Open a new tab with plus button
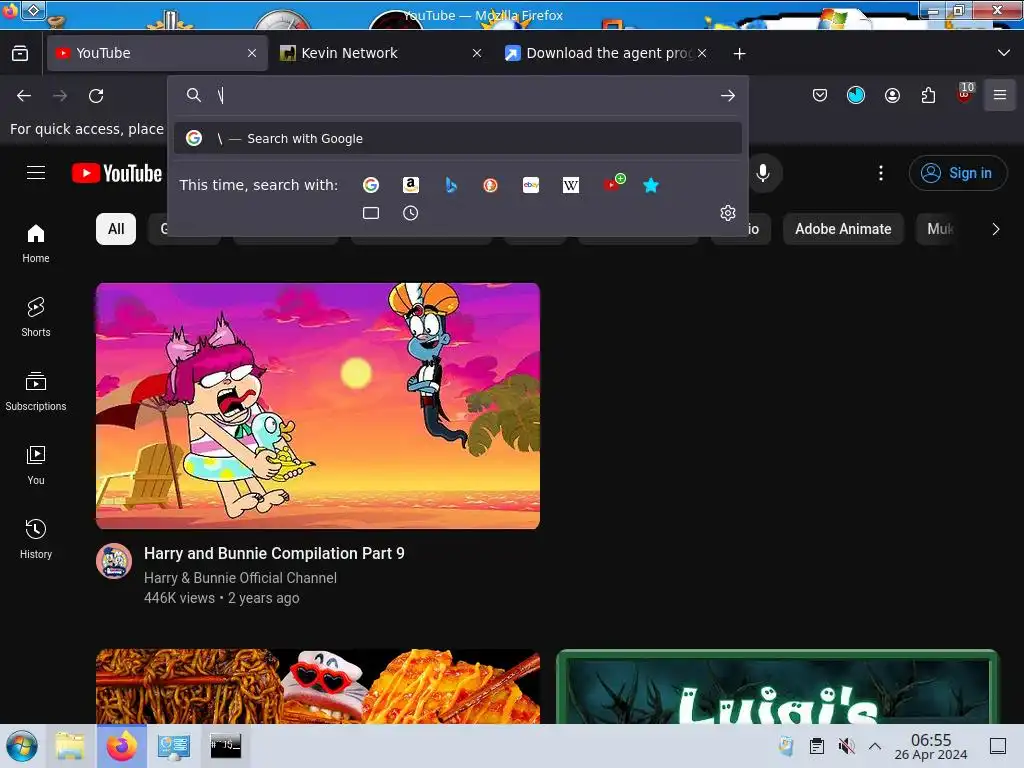 (739, 54)
